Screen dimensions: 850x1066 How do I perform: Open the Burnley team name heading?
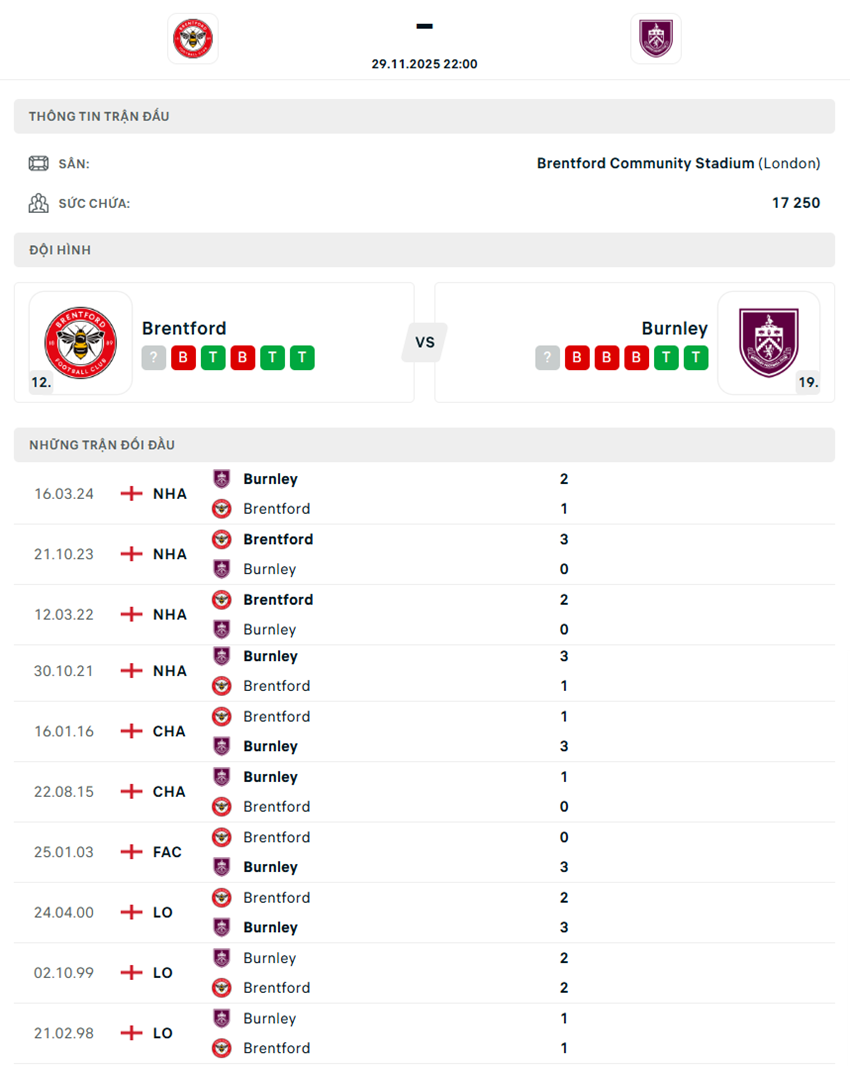675,327
